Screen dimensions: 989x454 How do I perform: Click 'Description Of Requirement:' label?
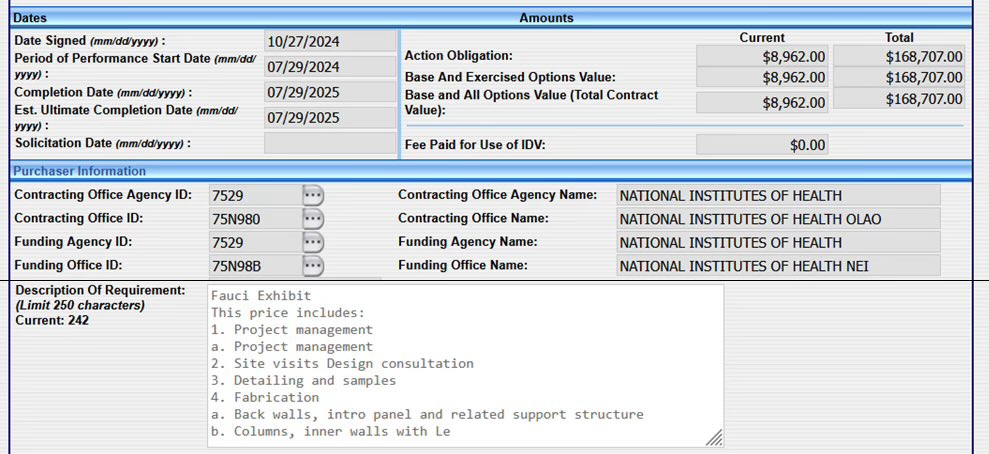tap(100, 290)
